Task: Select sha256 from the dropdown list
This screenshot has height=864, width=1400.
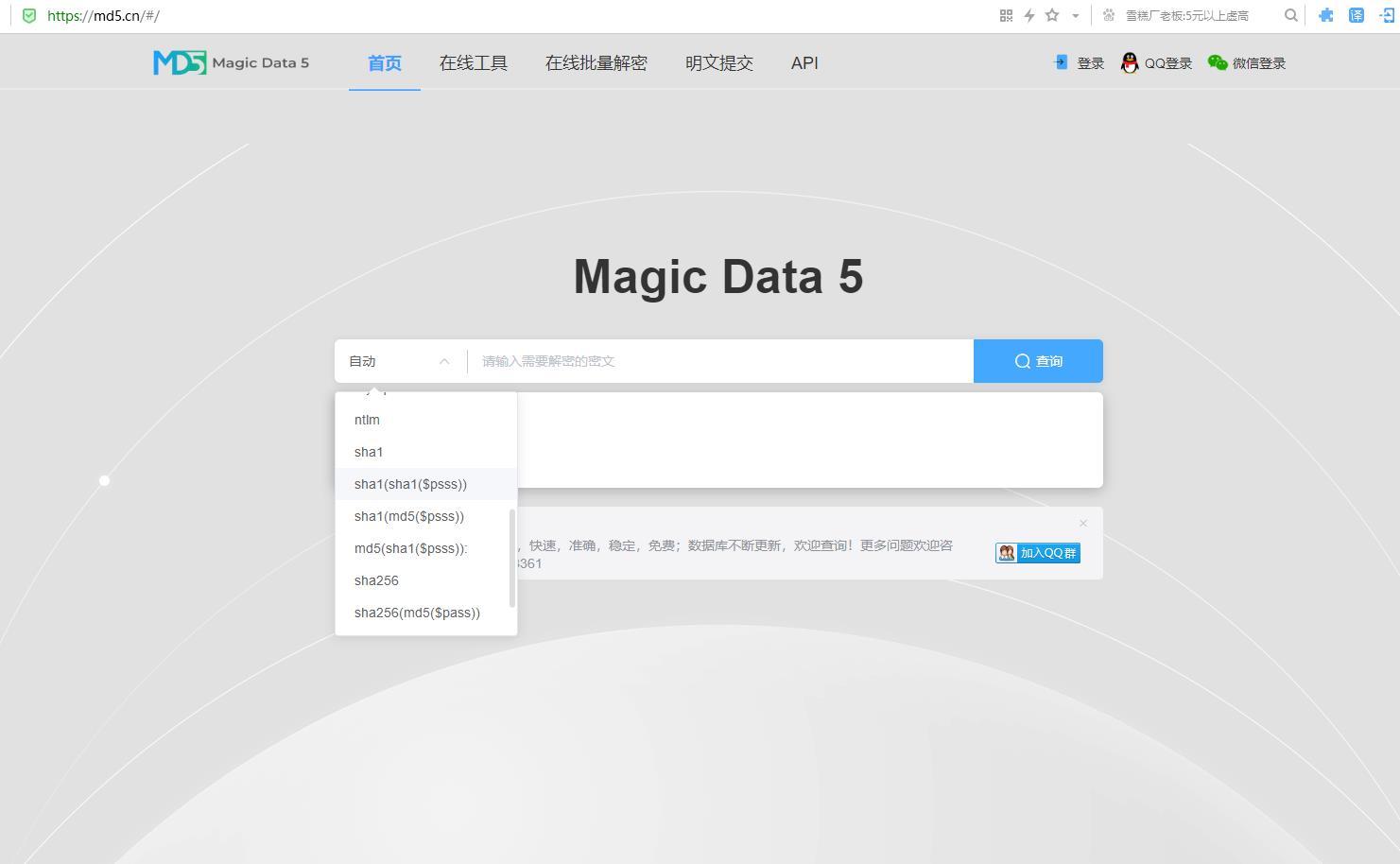Action: (376, 580)
